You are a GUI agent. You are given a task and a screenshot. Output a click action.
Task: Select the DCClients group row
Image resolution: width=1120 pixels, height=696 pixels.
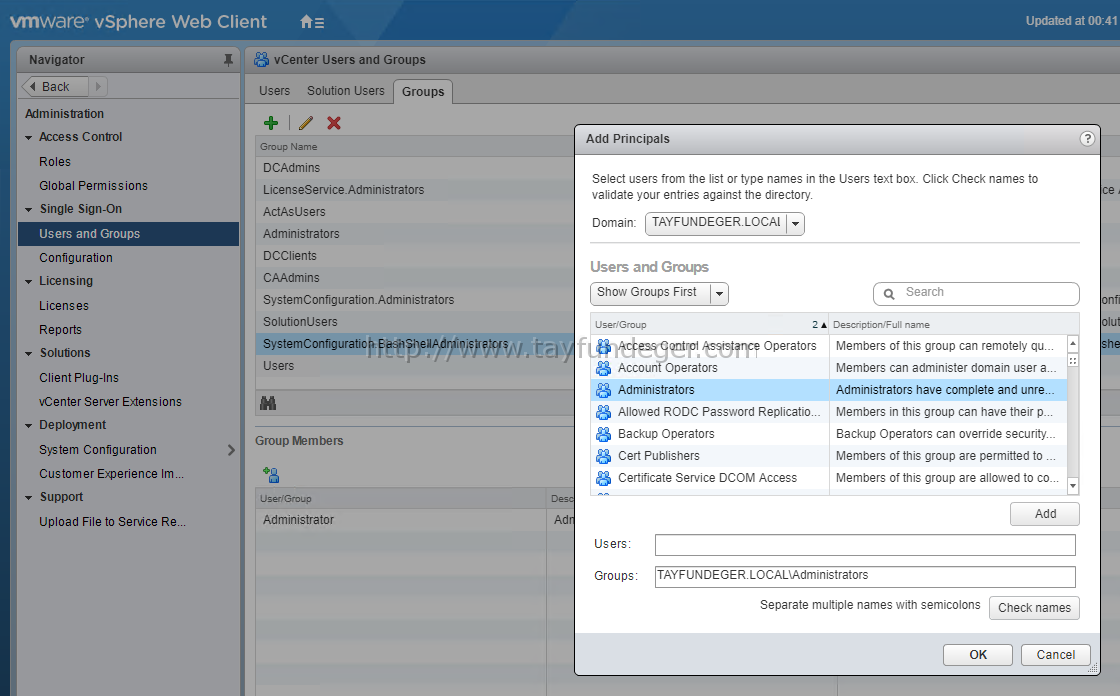point(415,256)
